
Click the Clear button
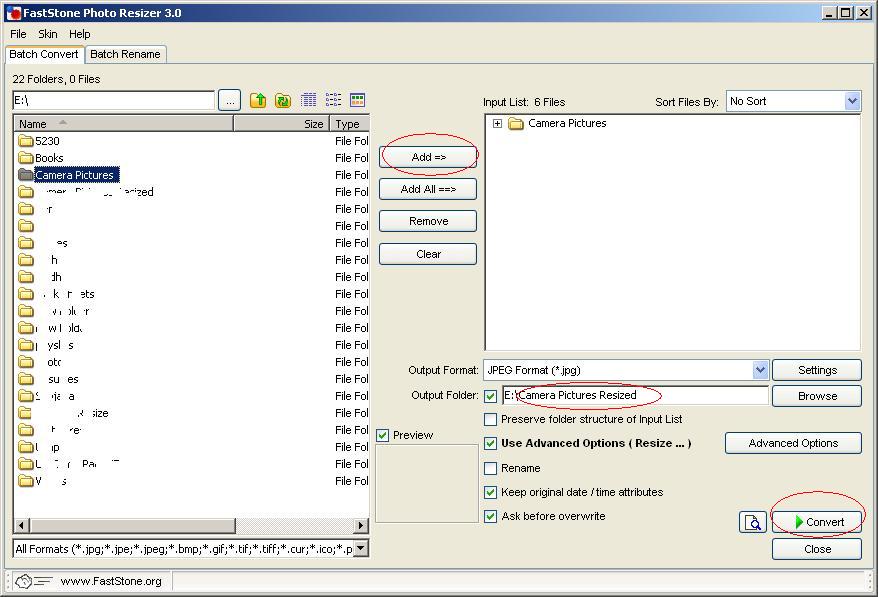[x=428, y=254]
